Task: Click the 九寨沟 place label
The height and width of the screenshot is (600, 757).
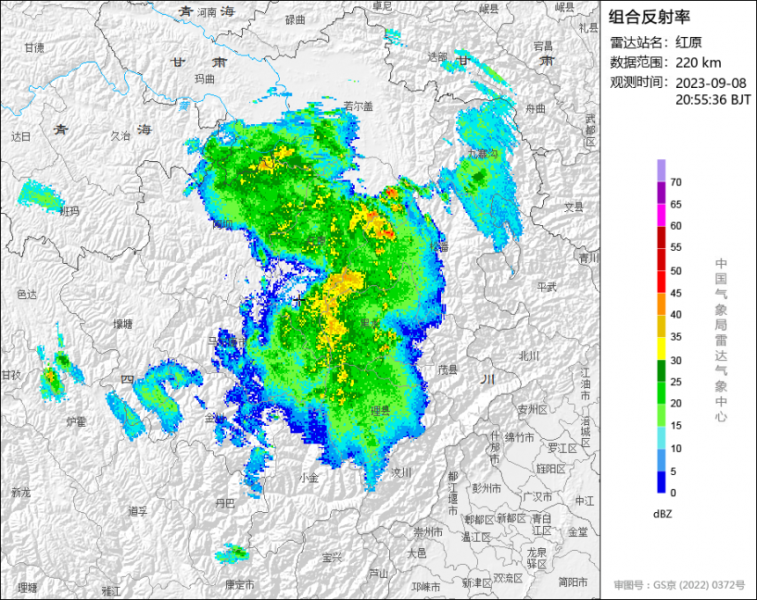Action: 483,154
